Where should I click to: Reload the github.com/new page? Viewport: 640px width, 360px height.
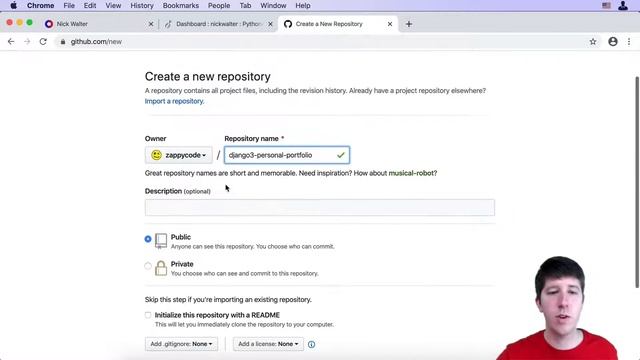[43, 42]
